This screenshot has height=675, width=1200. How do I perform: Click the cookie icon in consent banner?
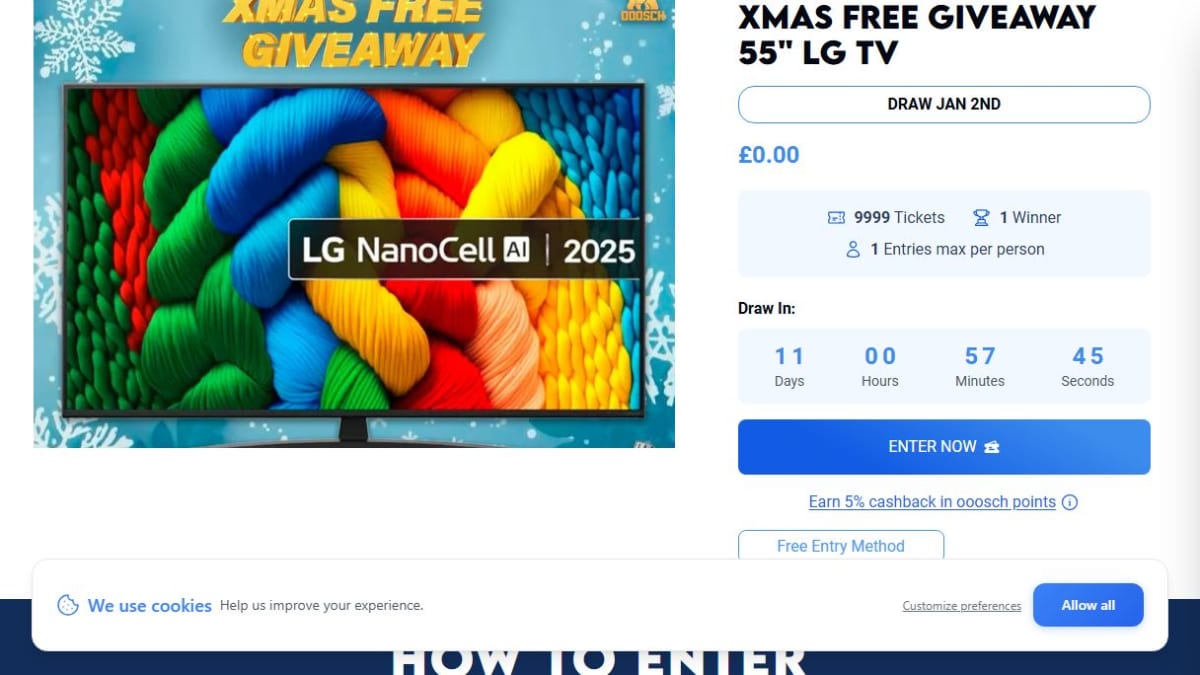tap(68, 605)
